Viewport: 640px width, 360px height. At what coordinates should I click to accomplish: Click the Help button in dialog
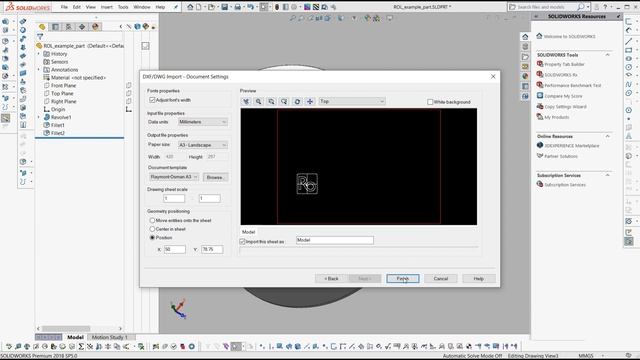479,278
